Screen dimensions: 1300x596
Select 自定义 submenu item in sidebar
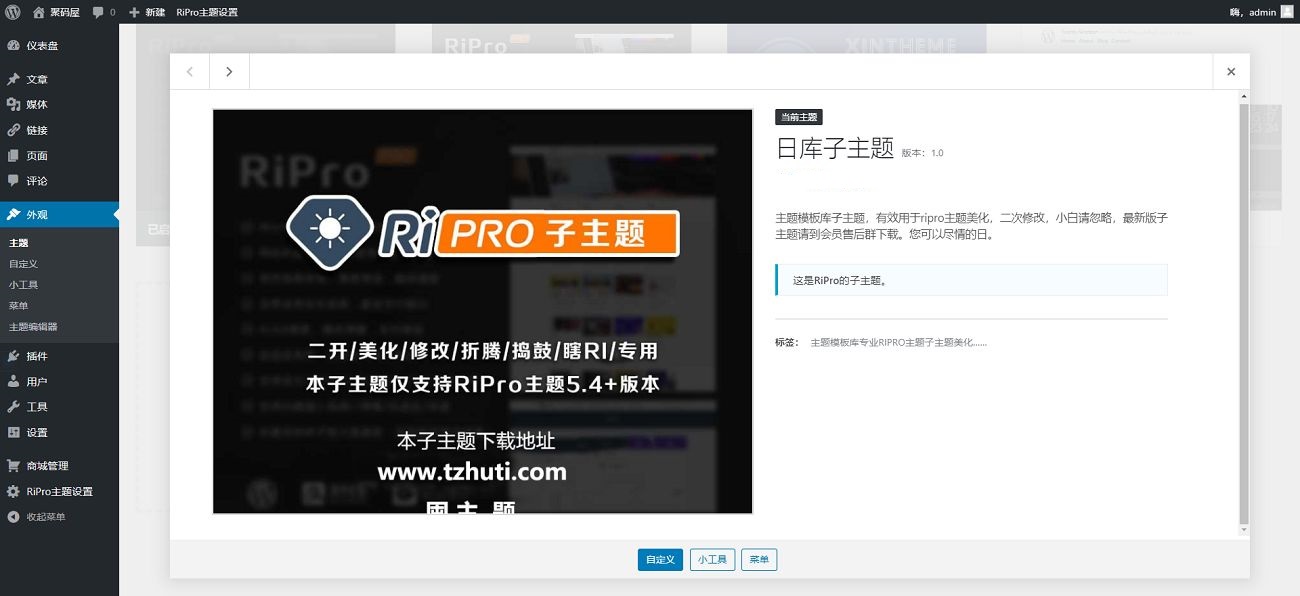click(24, 264)
